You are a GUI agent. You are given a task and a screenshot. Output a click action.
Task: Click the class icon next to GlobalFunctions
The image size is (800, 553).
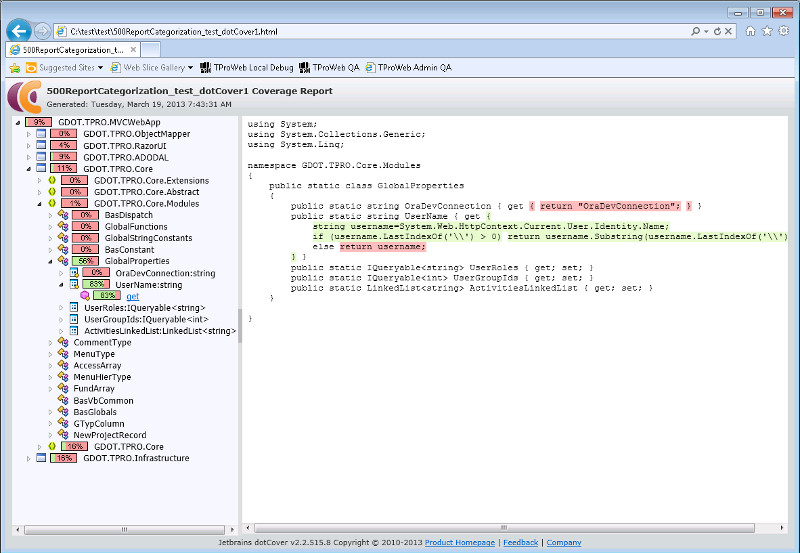point(63,226)
